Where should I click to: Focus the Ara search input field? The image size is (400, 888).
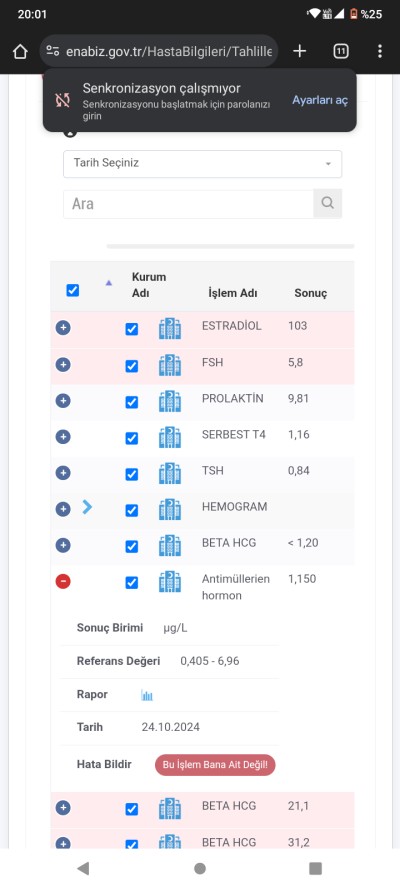(188, 204)
